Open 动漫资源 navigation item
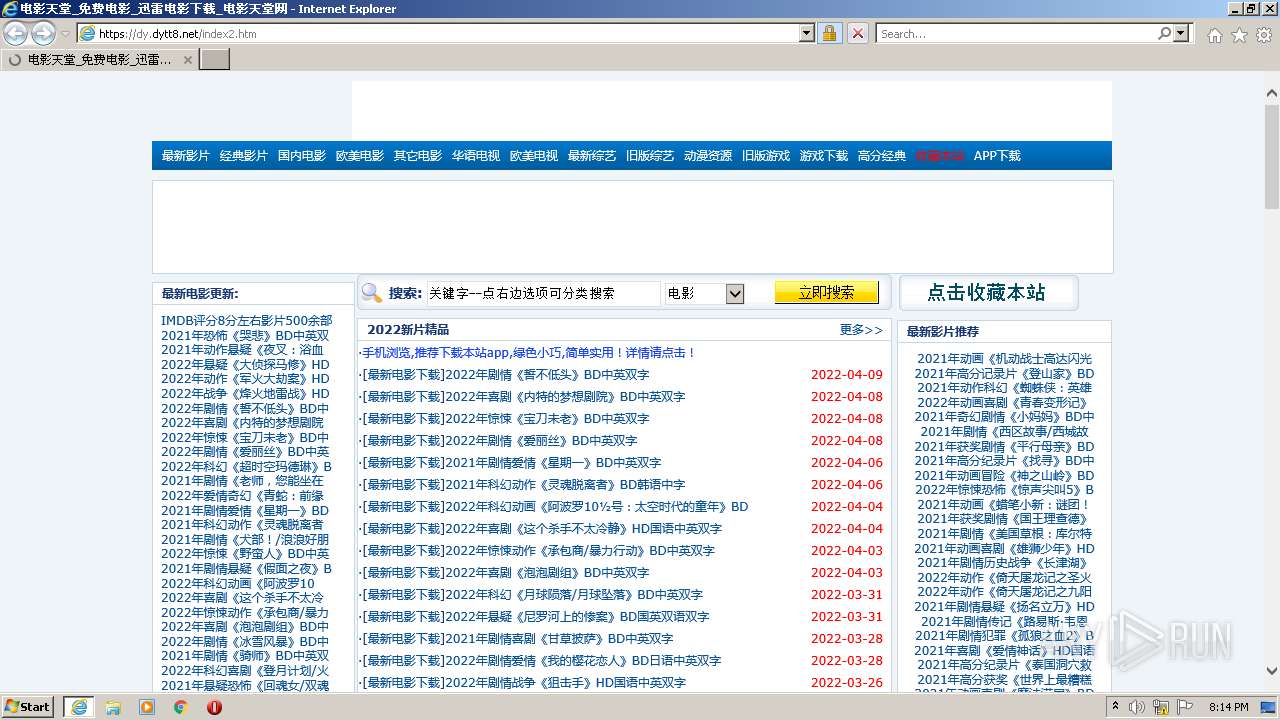1280x720 pixels. click(x=708, y=156)
